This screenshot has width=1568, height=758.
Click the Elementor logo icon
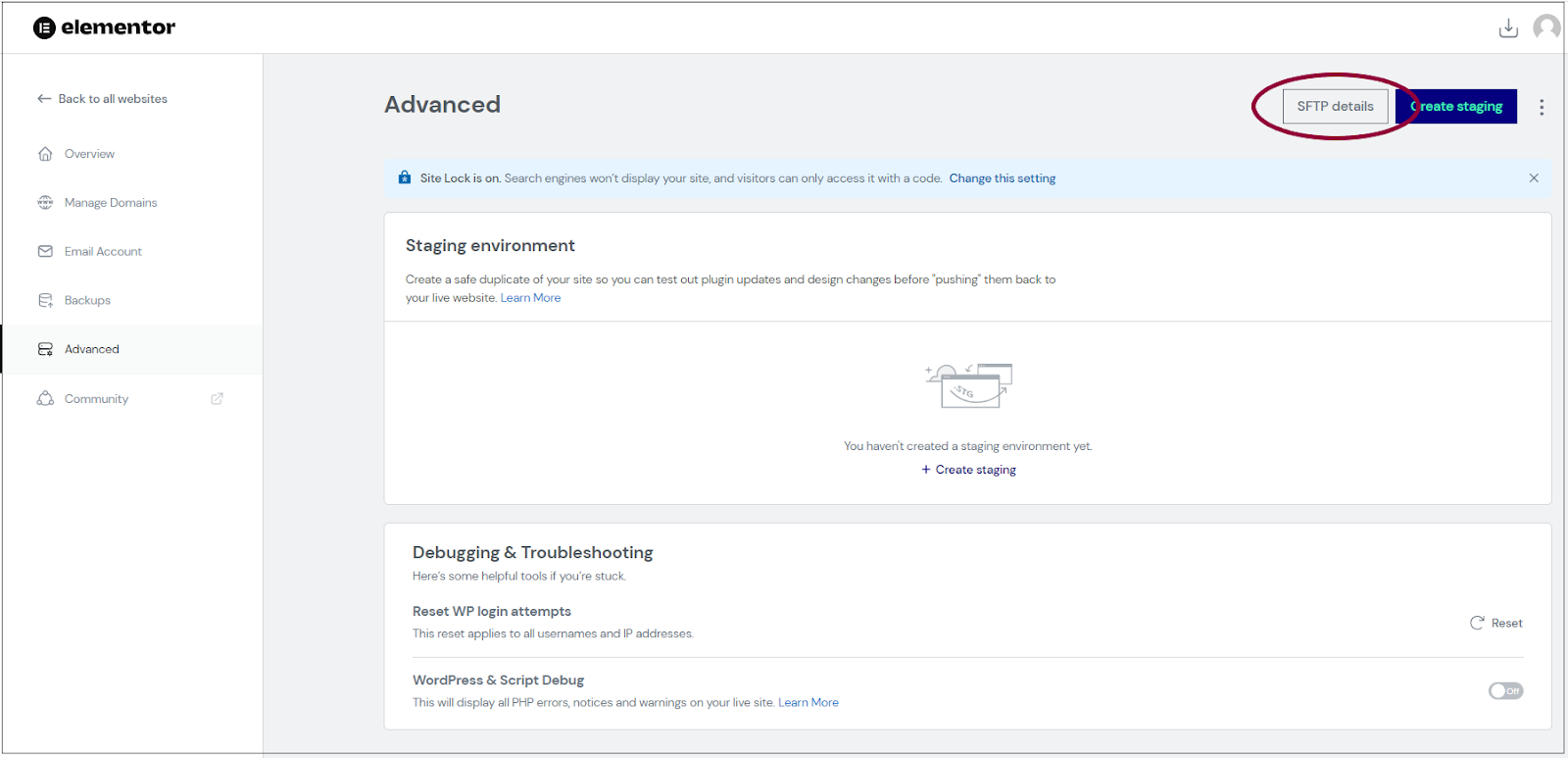tap(44, 27)
